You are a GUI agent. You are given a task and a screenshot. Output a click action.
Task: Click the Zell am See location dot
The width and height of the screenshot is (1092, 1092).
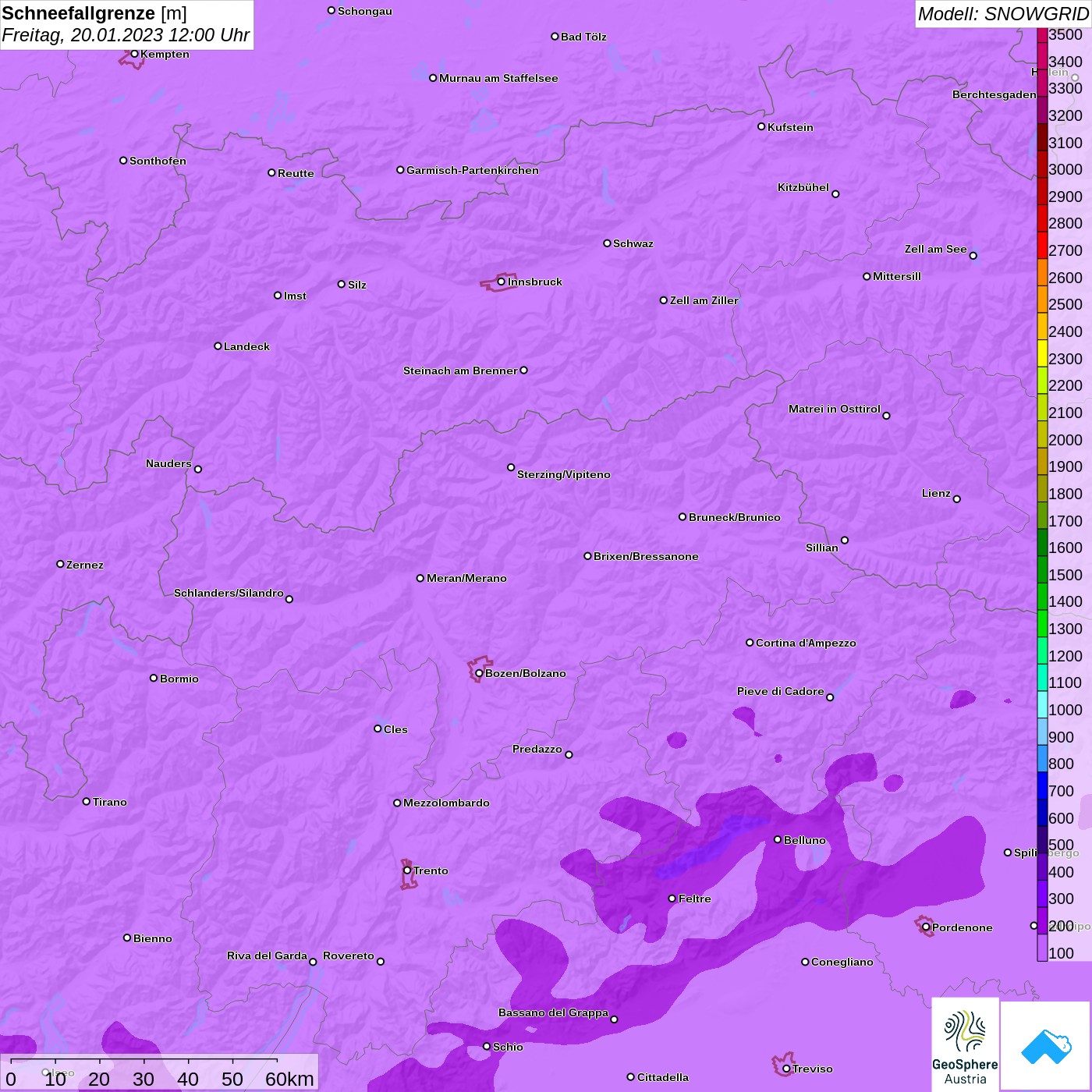973,256
